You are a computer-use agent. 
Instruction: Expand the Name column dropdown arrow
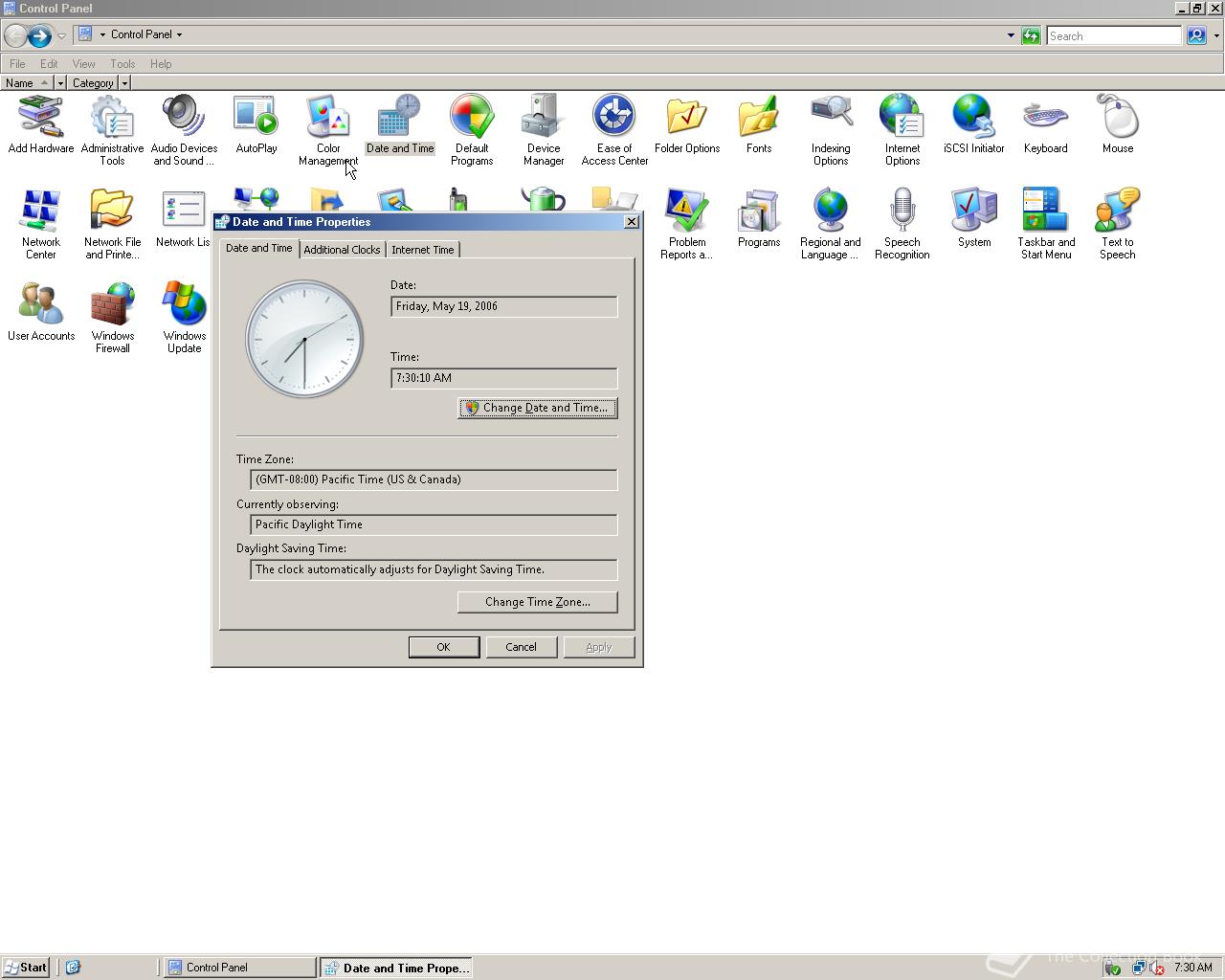pos(60,83)
